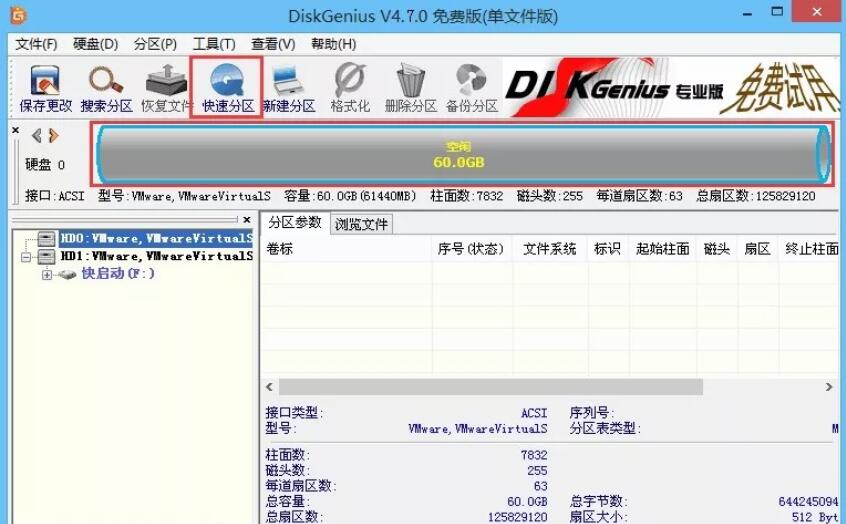
Task: Open the 工具(T) menu
Action: tap(213, 44)
